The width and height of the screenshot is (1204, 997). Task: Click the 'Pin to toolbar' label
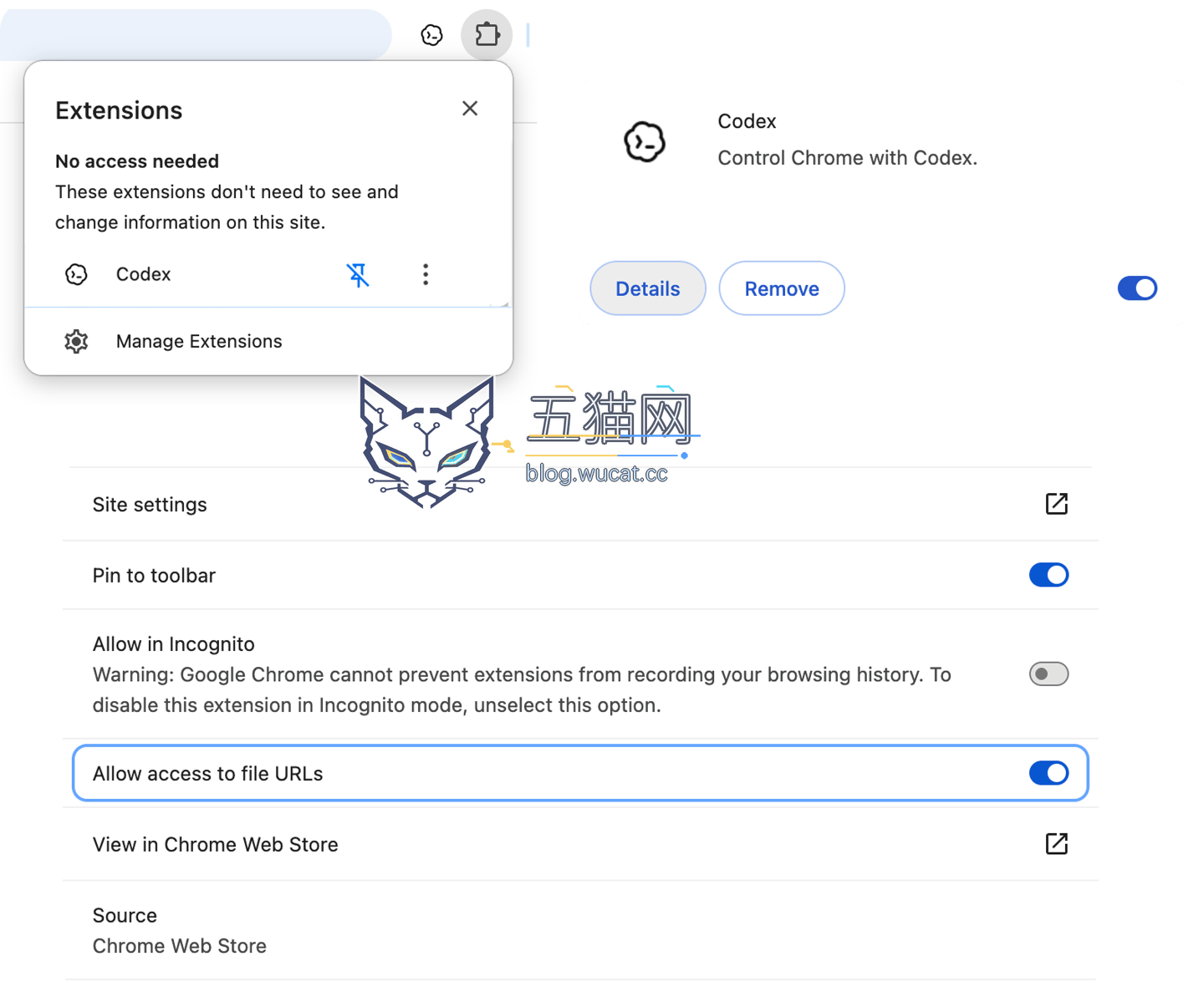(154, 576)
